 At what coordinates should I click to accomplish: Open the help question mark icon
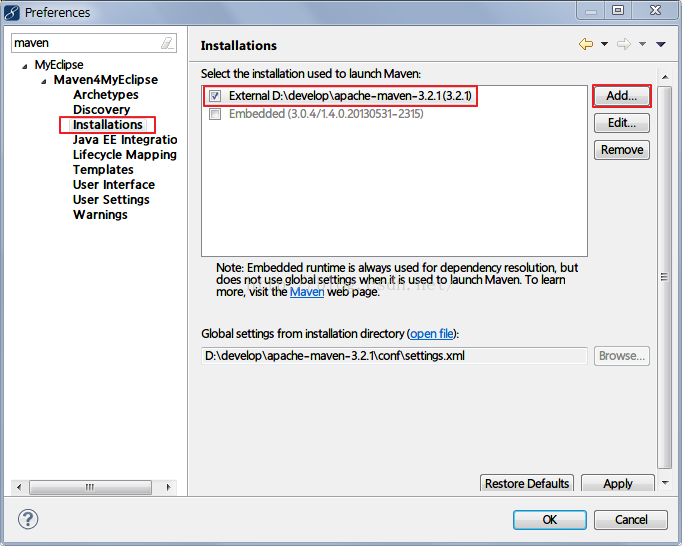pyautogui.click(x=28, y=519)
